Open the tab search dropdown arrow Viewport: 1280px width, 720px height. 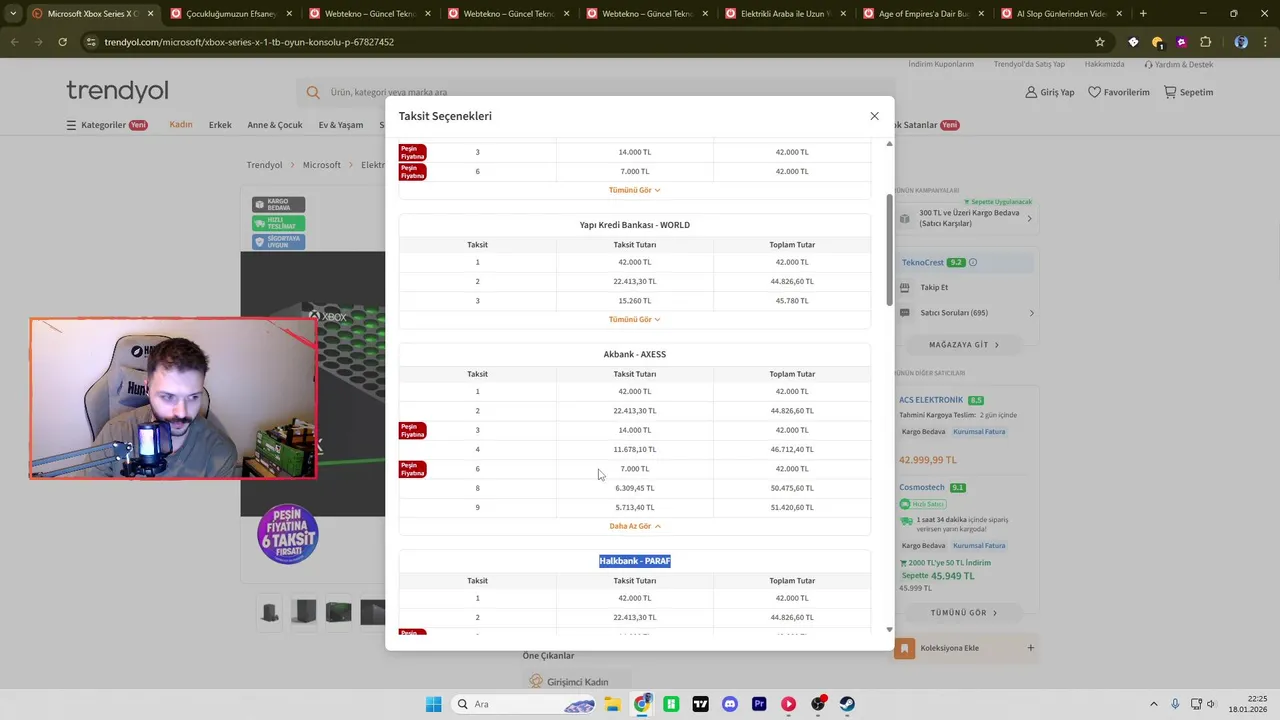[12, 14]
